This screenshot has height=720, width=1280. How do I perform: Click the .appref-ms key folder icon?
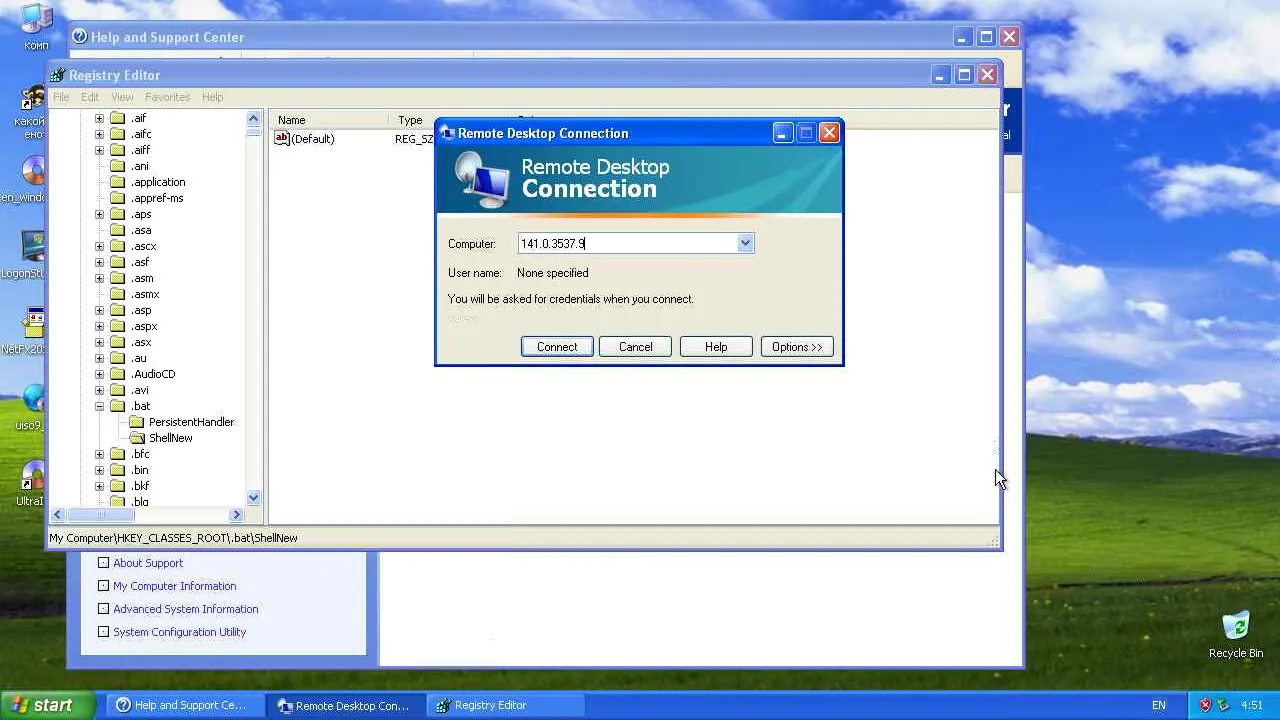click(118, 198)
